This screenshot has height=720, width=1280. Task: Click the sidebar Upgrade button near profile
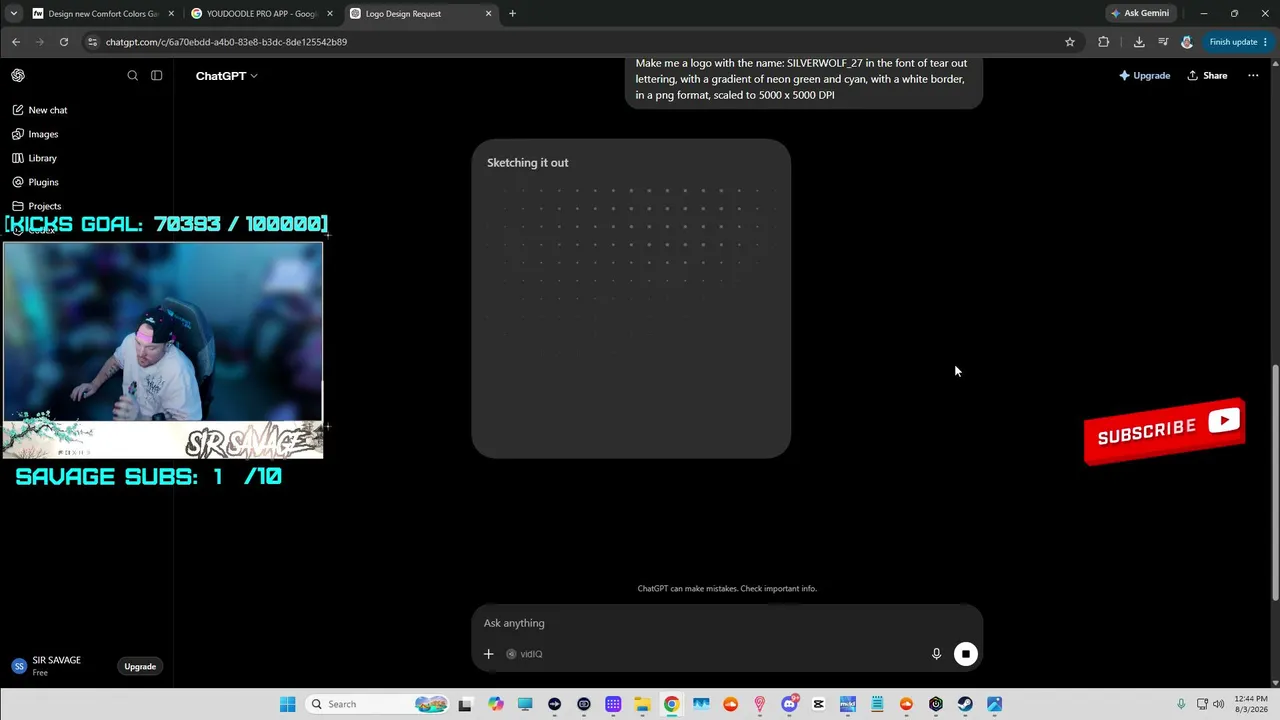140,667
